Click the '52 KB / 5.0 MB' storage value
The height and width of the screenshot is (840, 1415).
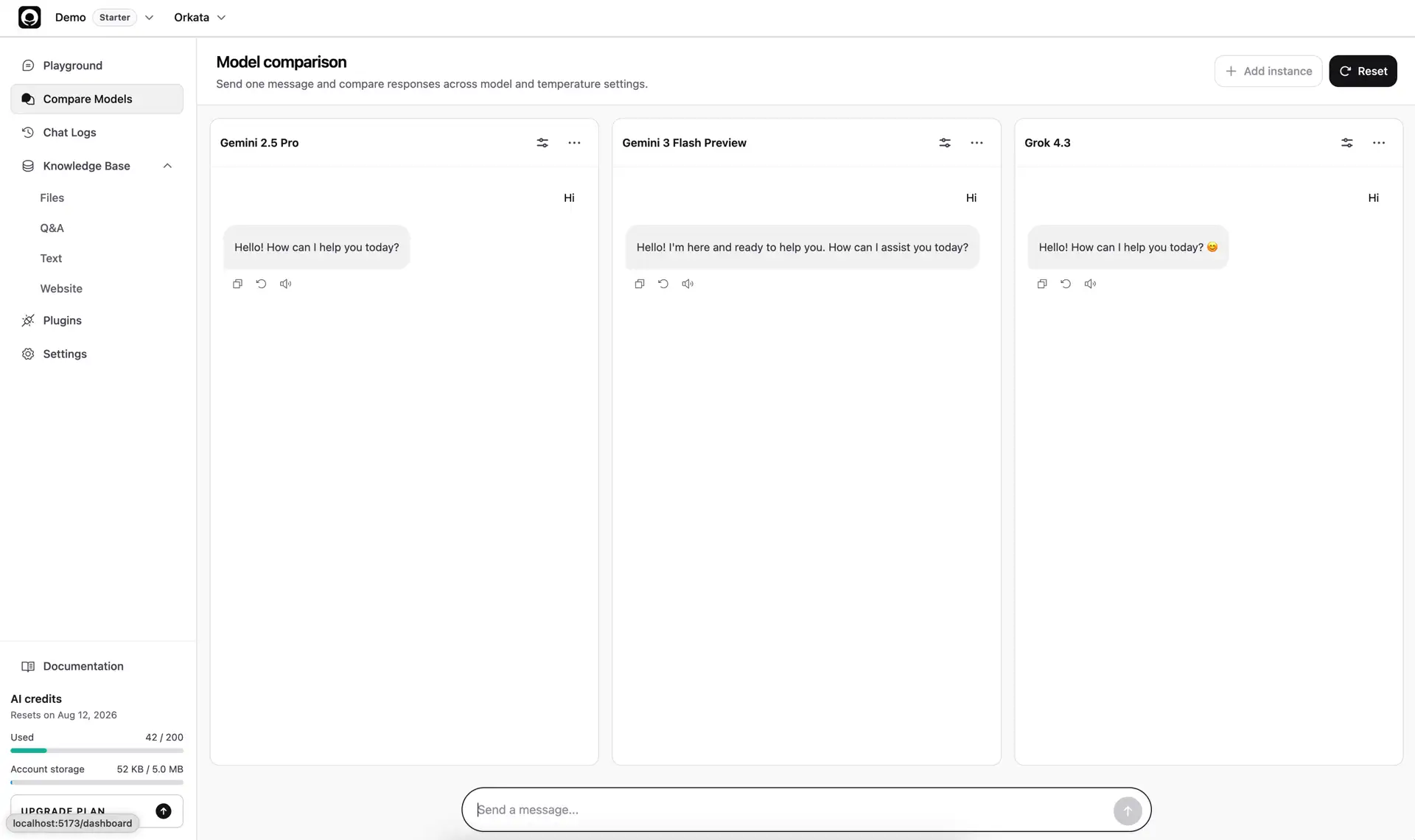point(150,769)
